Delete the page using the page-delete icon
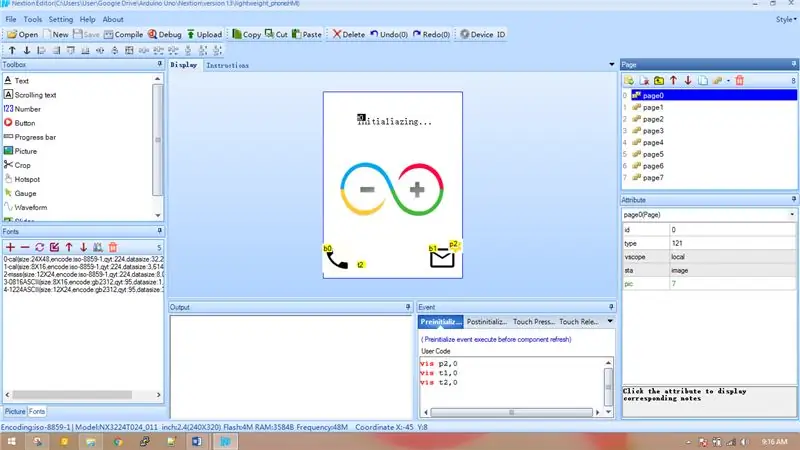 click(x=644, y=81)
